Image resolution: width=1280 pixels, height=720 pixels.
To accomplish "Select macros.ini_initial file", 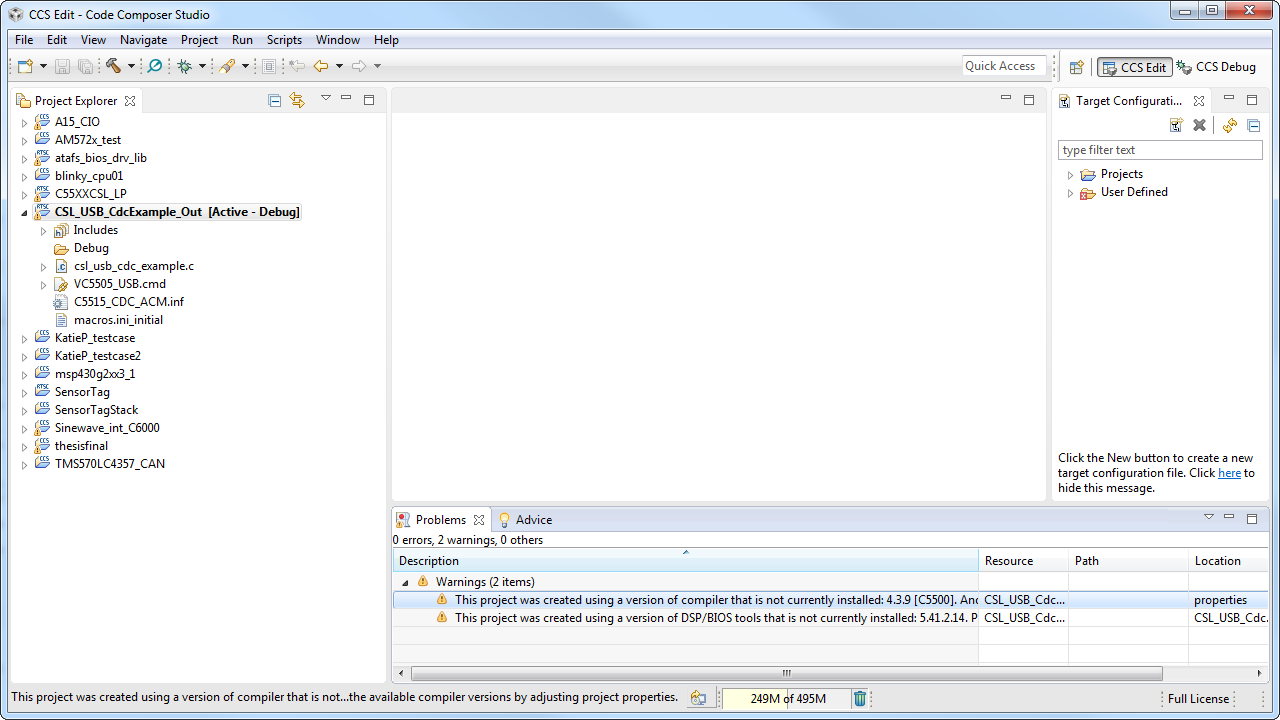I will coord(118,320).
